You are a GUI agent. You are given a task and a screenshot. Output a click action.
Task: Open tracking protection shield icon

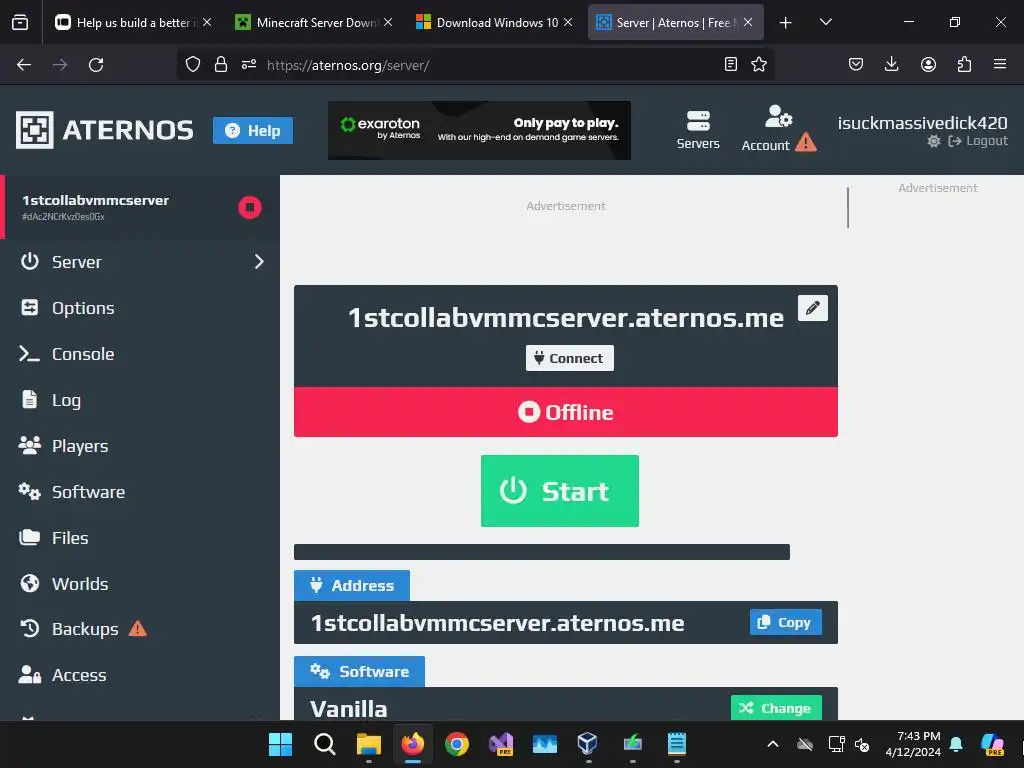(x=193, y=64)
